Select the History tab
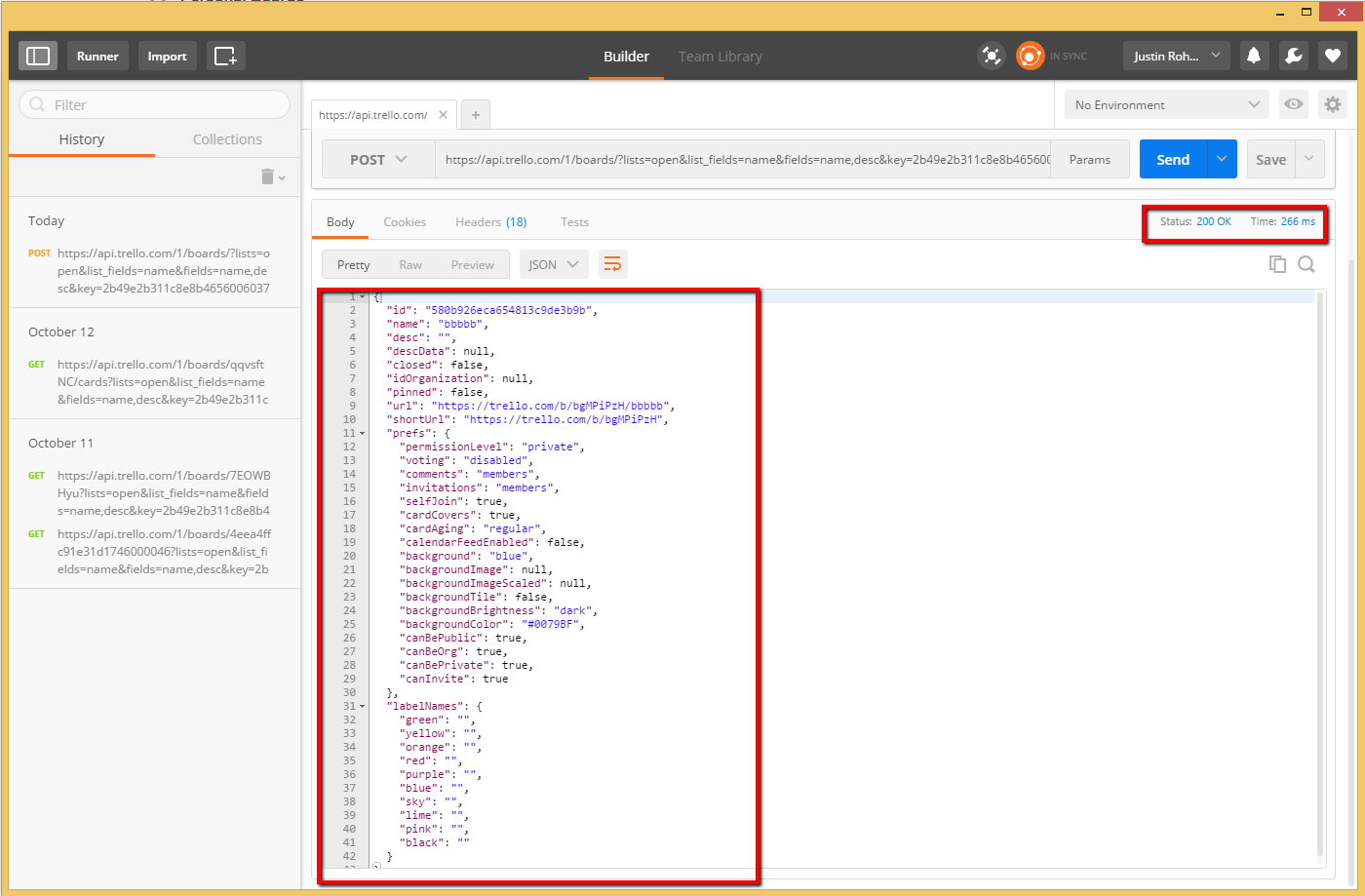The height and width of the screenshot is (896, 1365). (82, 139)
